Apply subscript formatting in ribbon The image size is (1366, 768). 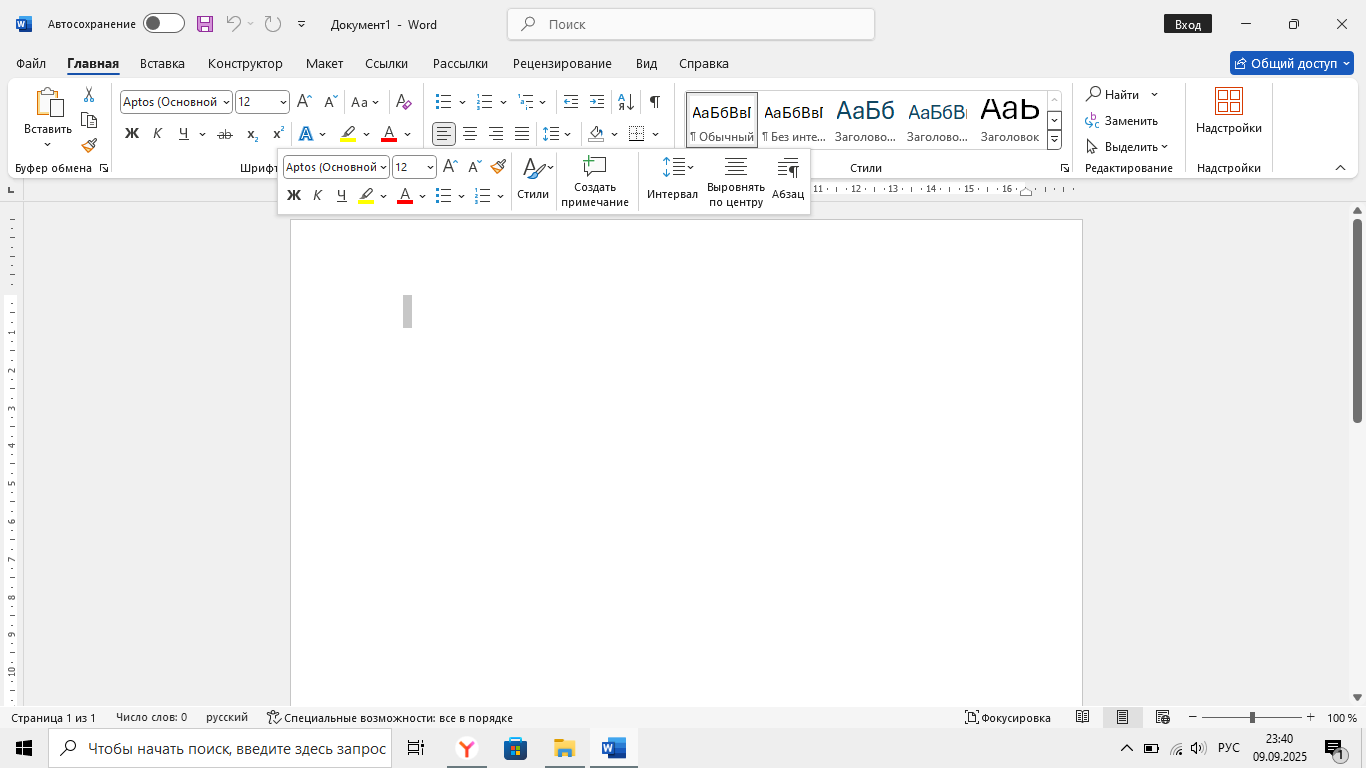pyautogui.click(x=252, y=134)
